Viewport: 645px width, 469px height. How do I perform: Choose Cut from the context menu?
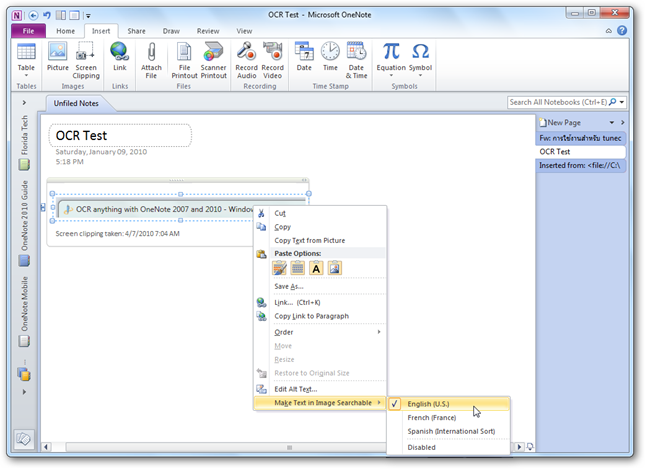click(320, 213)
